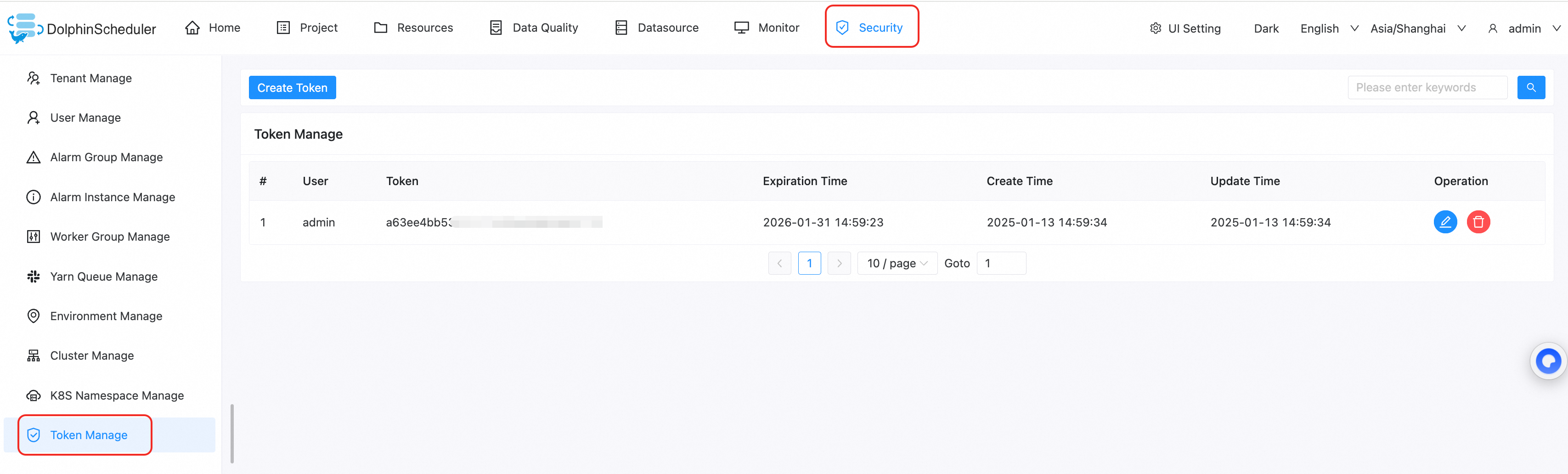Open UI Setting gear option
Screen dimensions: 1568x474
coord(1184,28)
